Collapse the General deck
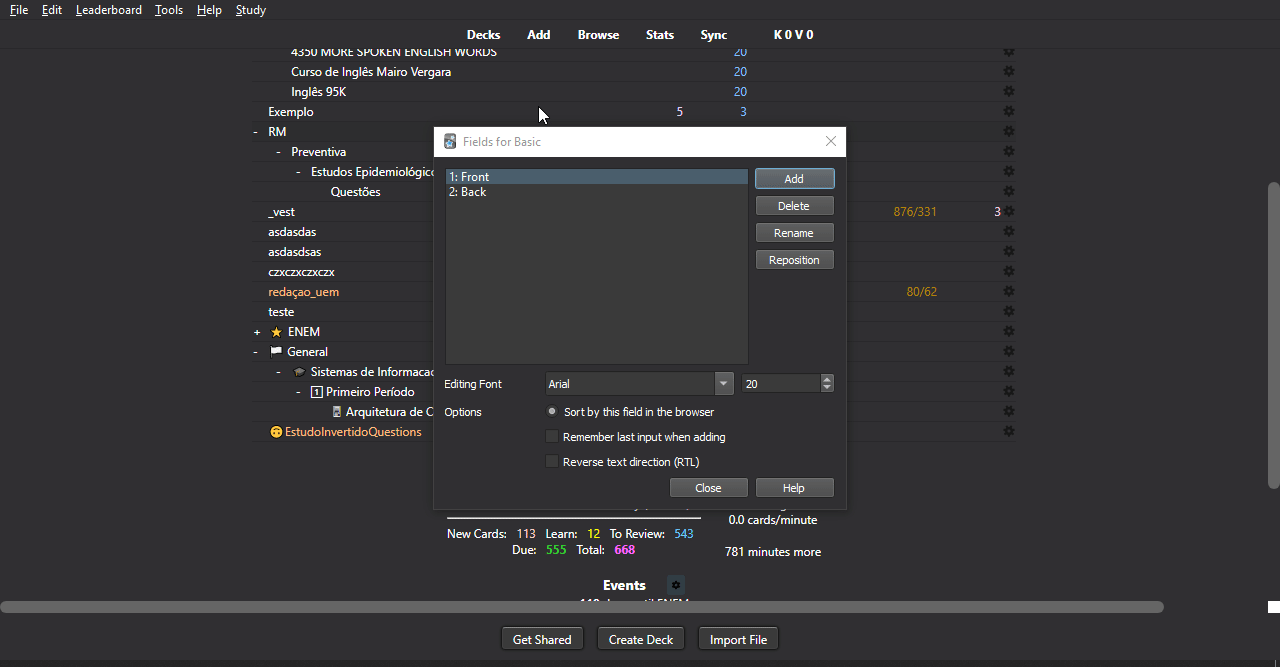 256,352
